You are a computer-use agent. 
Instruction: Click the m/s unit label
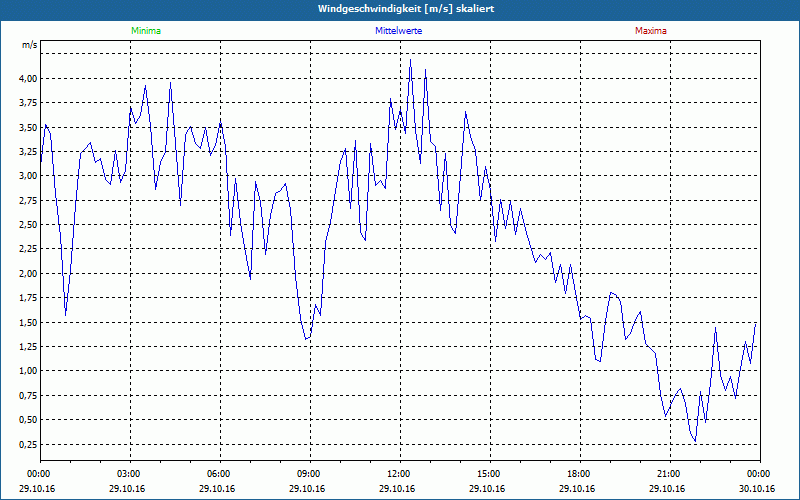click(30, 45)
